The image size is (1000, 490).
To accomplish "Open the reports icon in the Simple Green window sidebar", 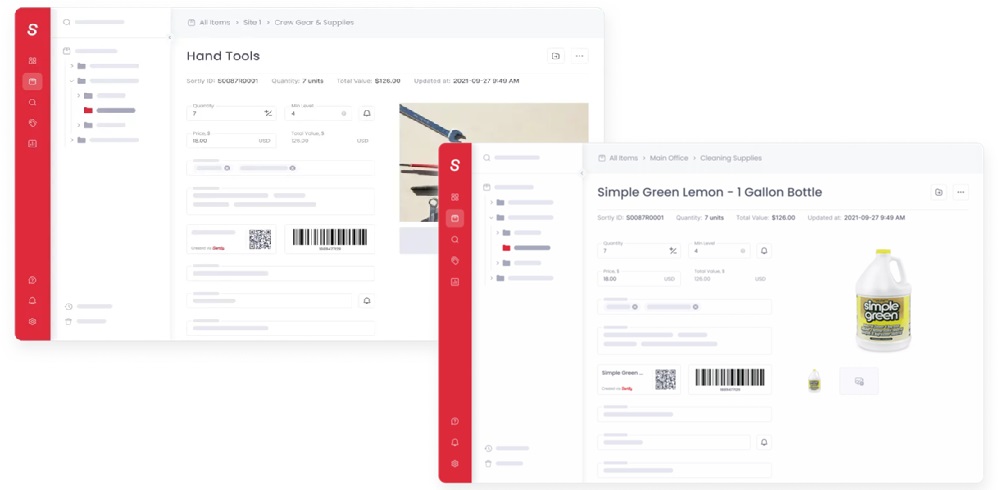I will pyautogui.click(x=455, y=282).
